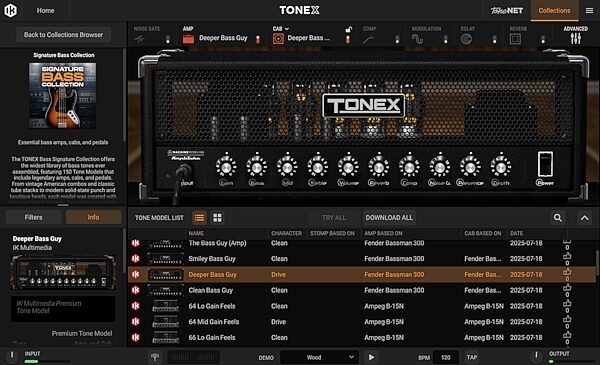
Task: Open Advanced settings sliders icon
Action: click(576, 38)
